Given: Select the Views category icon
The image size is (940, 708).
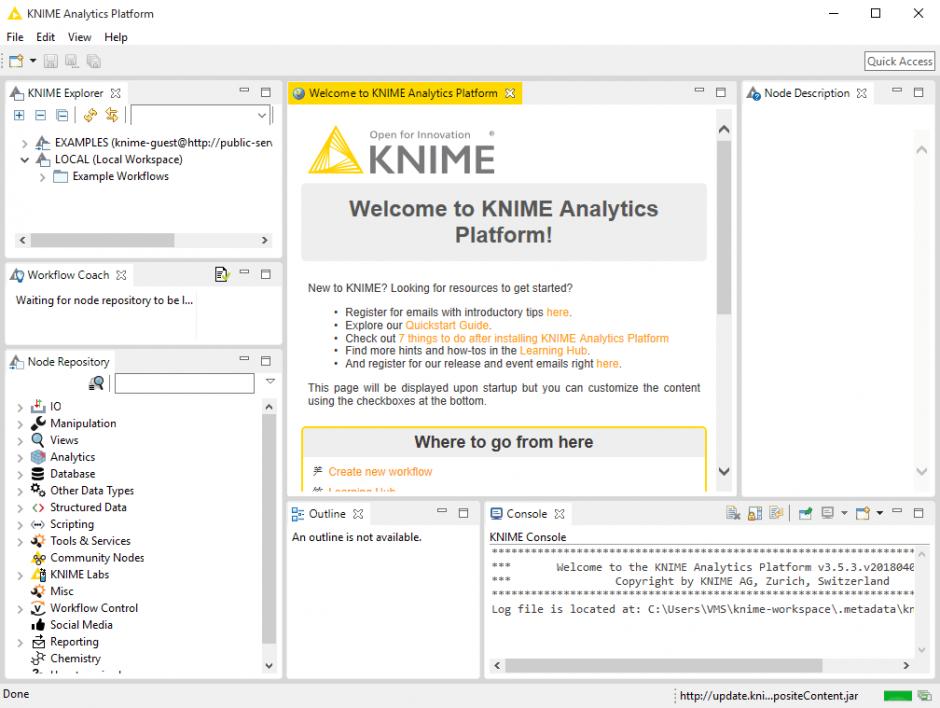Looking at the screenshot, I should [38, 440].
